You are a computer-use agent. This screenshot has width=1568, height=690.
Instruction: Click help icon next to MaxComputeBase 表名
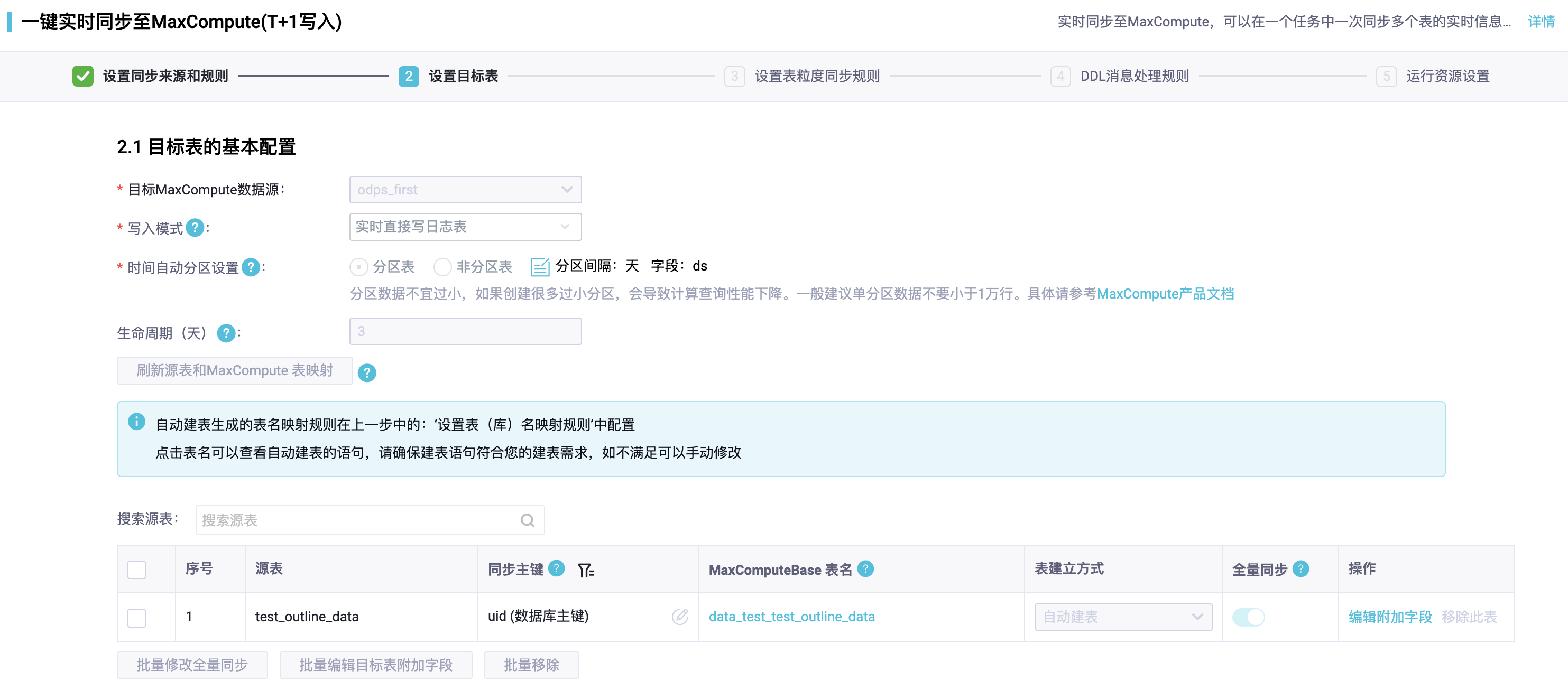pyautogui.click(x=865, y=569)
